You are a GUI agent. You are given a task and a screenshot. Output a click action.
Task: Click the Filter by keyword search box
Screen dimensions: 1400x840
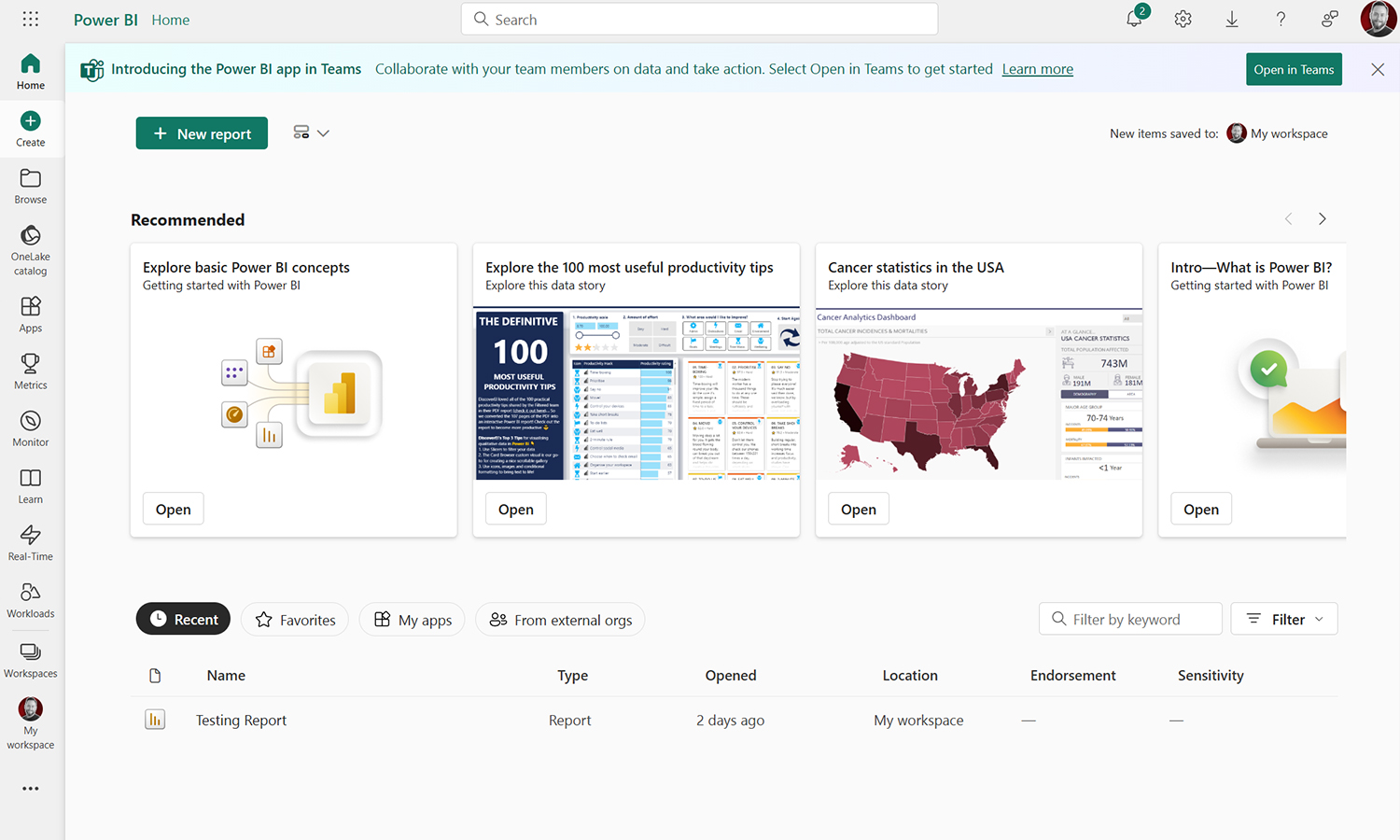(1130, 618)
